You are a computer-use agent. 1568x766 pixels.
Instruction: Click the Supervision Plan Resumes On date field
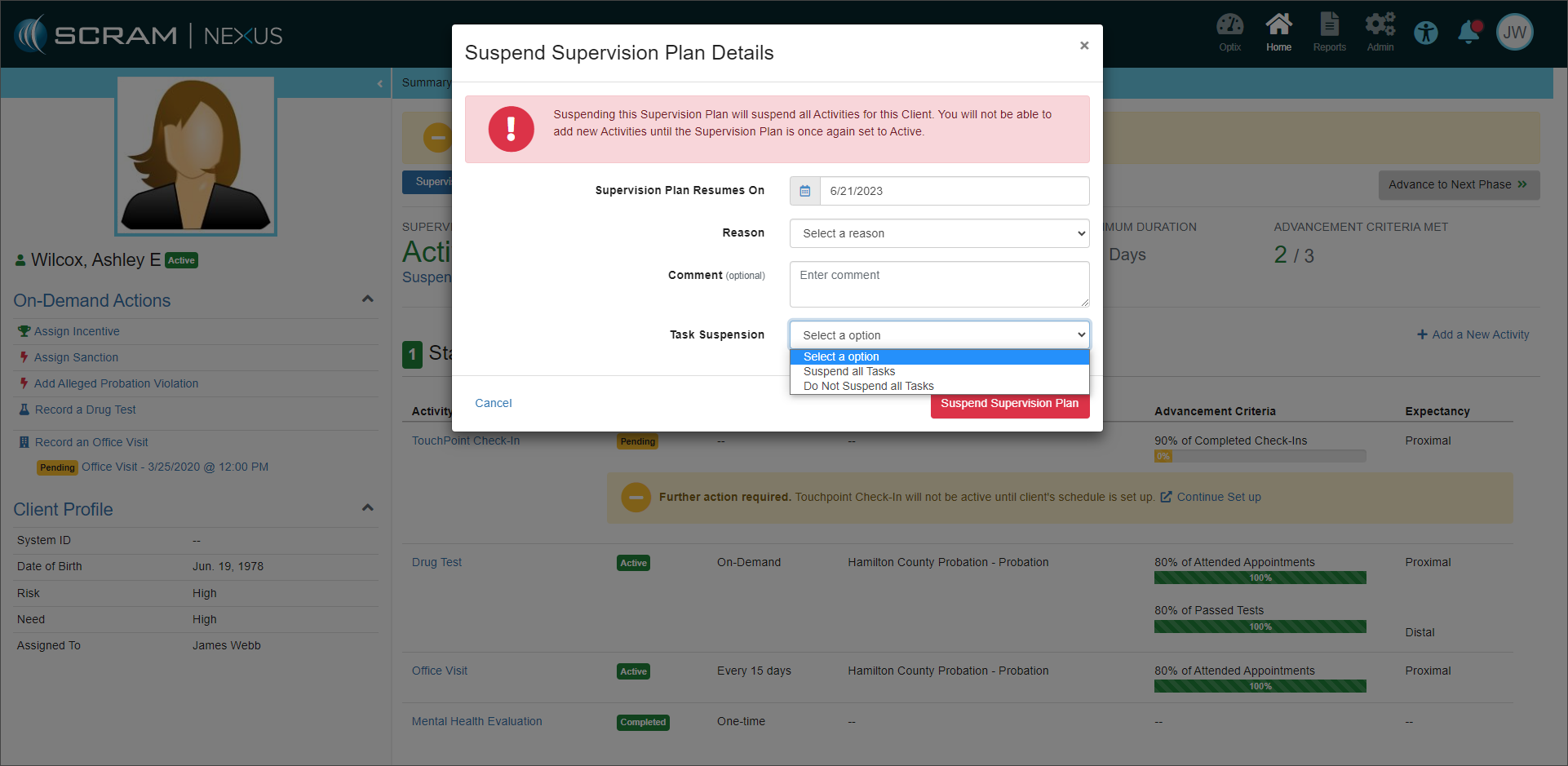[954, 191]
